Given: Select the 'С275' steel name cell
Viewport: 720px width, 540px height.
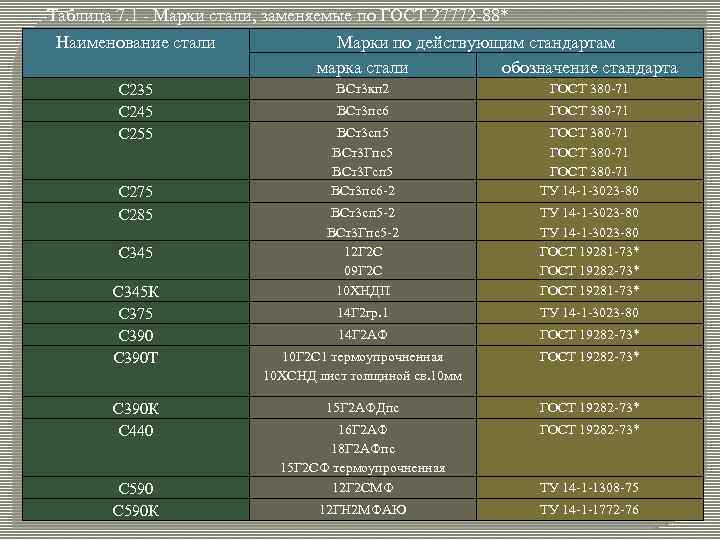Looking at the screenshot, I should click(x=135, y=191).
